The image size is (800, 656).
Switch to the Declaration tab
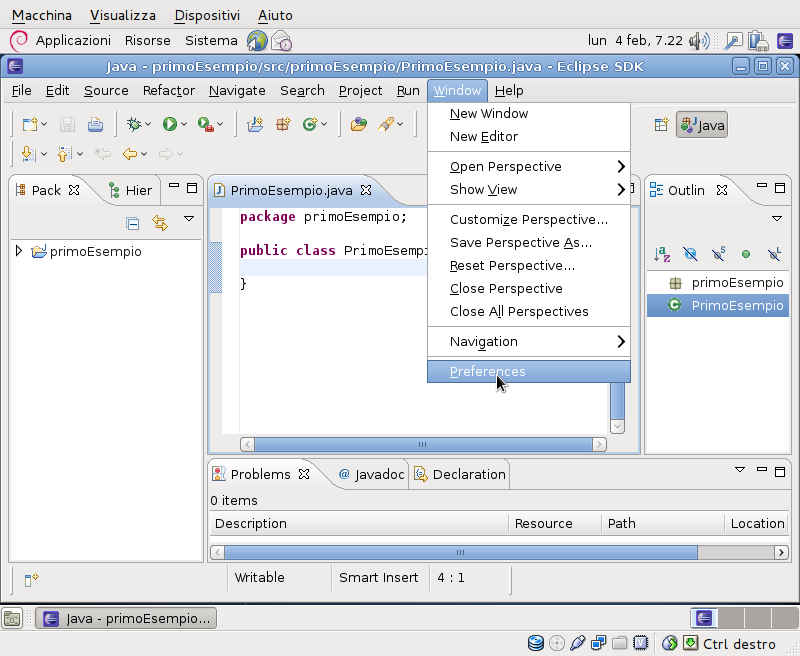click(x=460, y=474)
